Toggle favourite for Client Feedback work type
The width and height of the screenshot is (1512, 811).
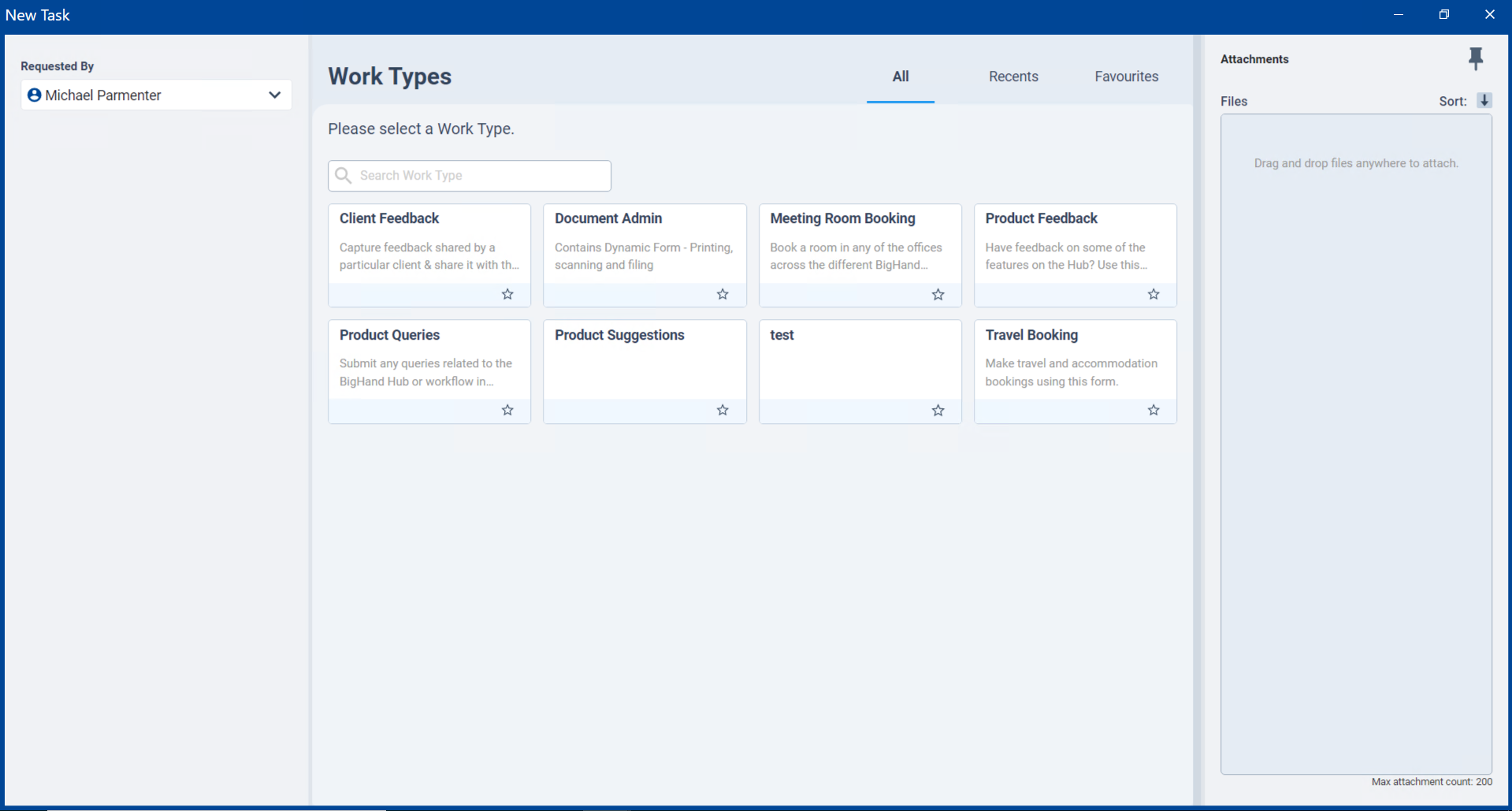pos(507,294)
